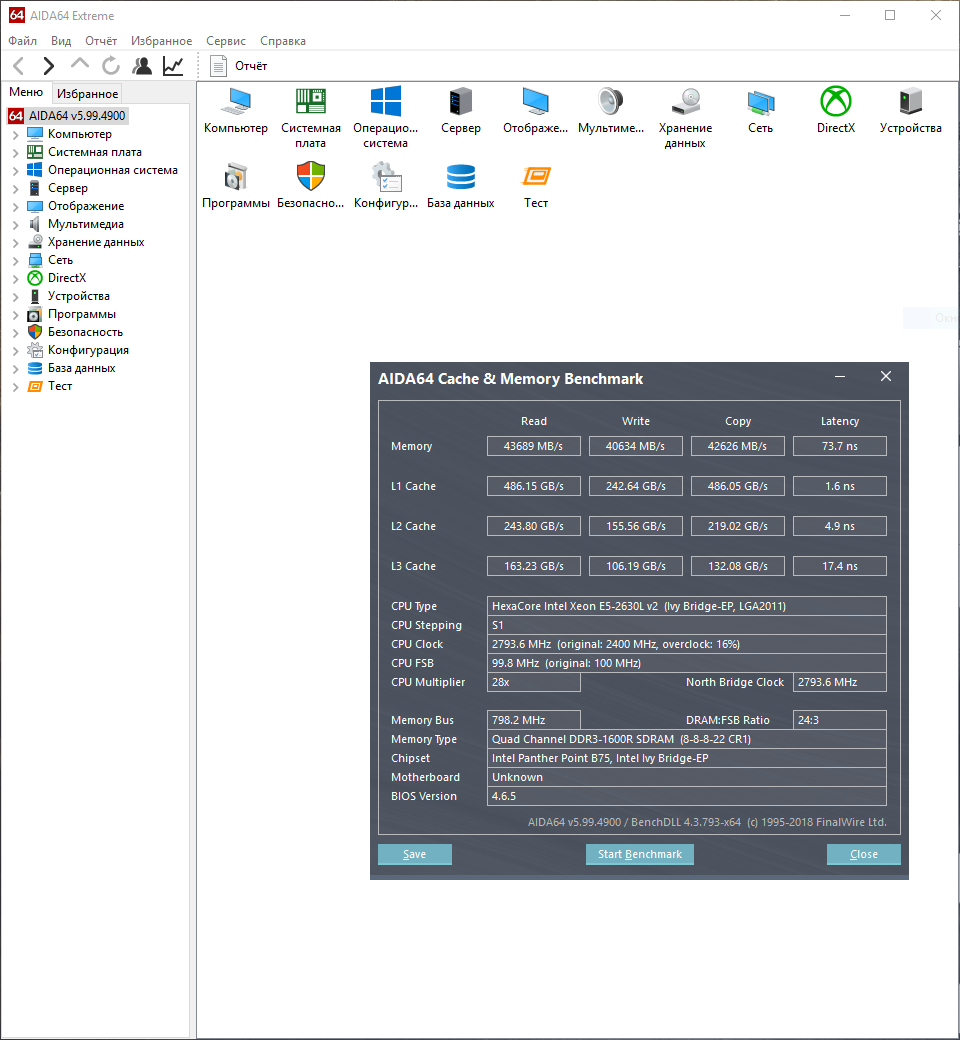The height and width of the screenshot is (1040, 960).
Task: Open the Файл menu
Action: [22, 40]
